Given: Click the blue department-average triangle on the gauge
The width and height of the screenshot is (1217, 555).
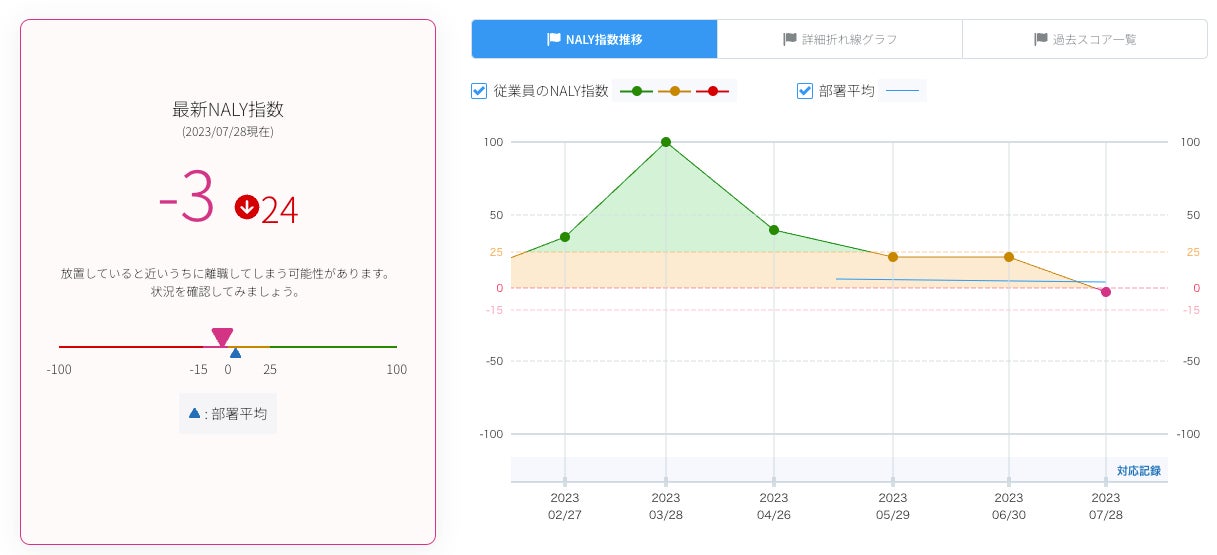Looking at the screenshot, I should 235,353.
